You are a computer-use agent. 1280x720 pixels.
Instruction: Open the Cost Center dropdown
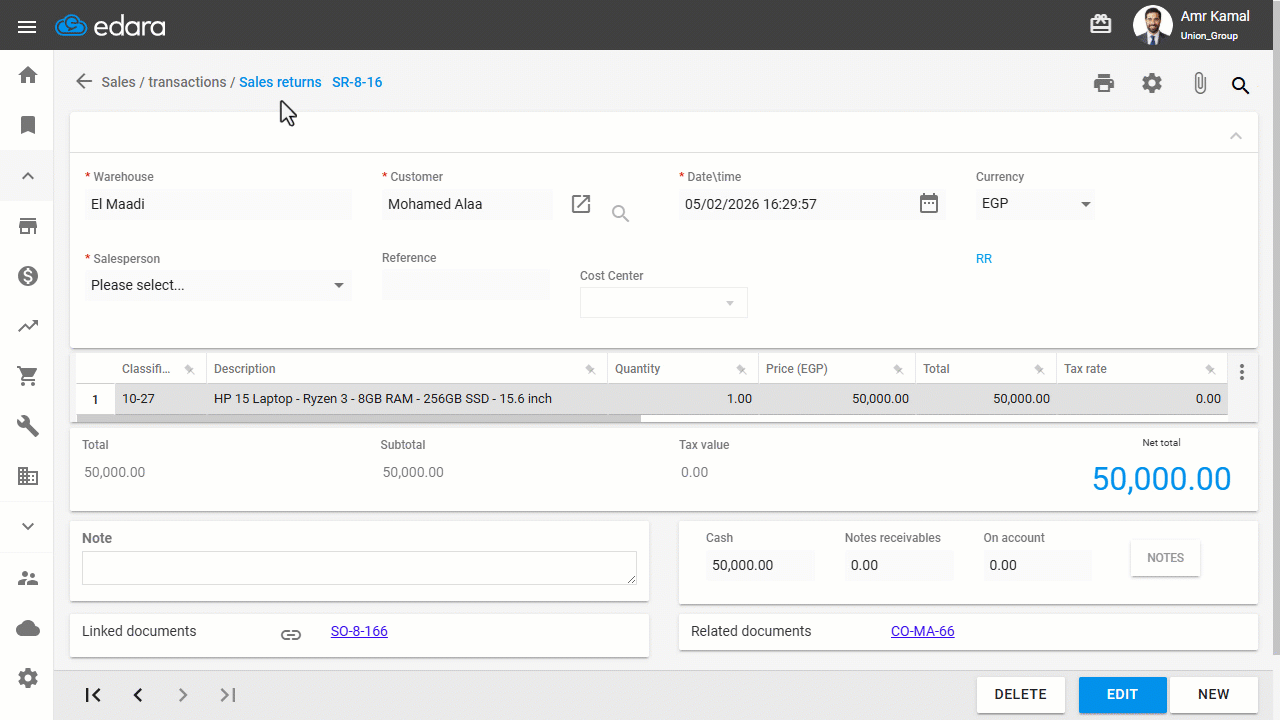(x=664, y=303)
